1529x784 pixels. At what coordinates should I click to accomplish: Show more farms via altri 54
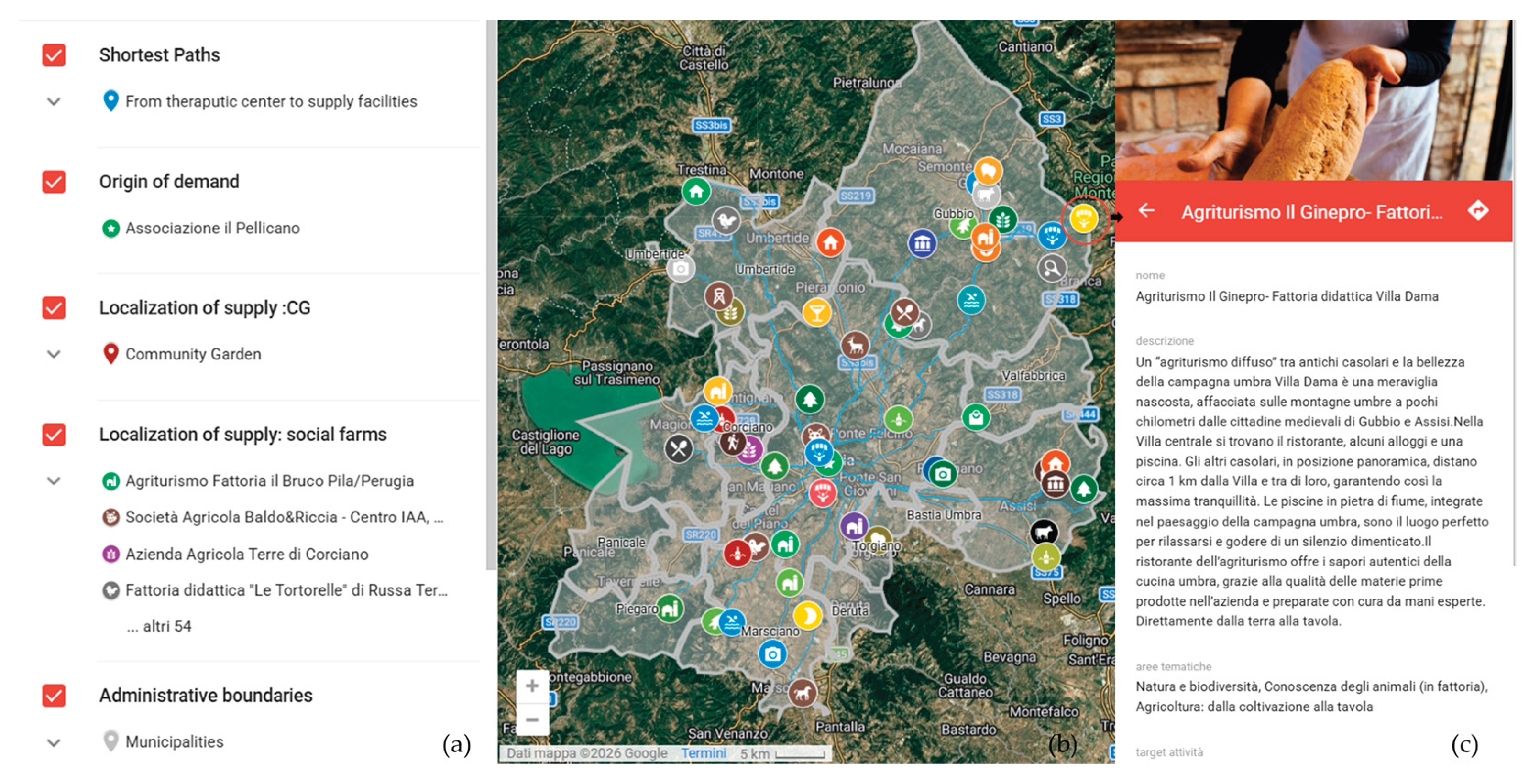(x=159, y=626)
